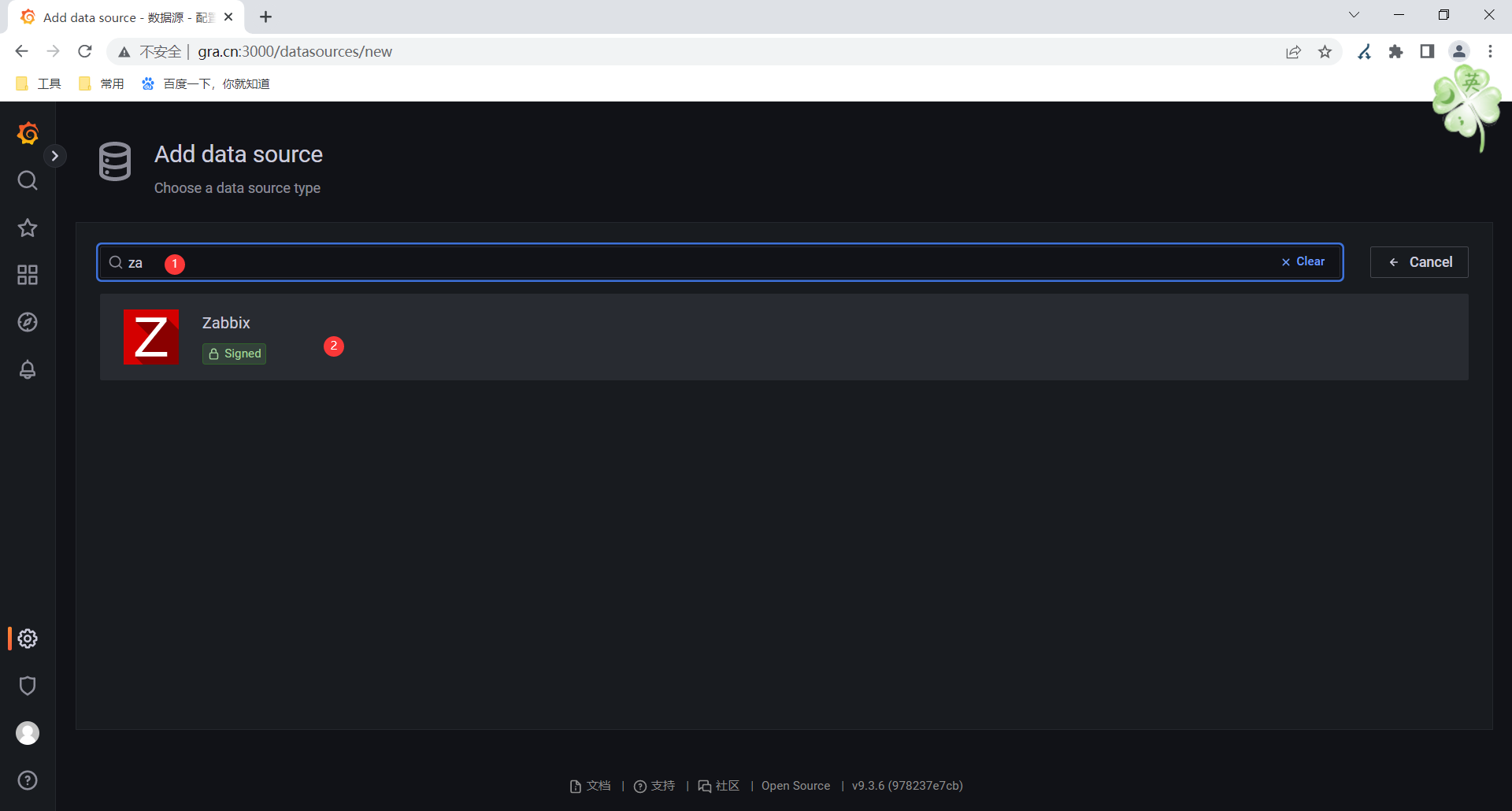1512x811 pixels.
Task: Open Alerting bell icon
Action: 28,369
